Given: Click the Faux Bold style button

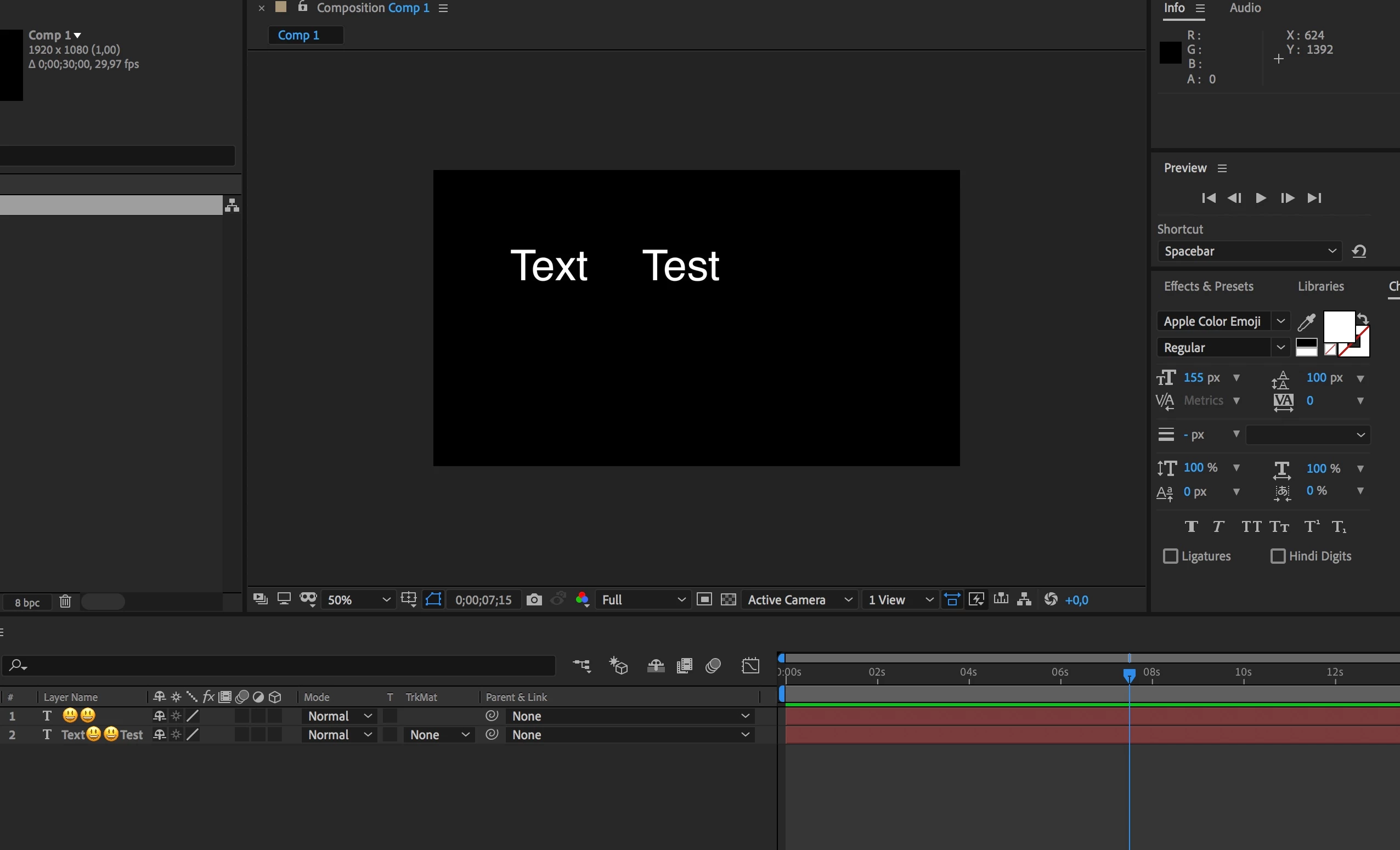Looking at the screenshot, I should [x=1191, y=526].
